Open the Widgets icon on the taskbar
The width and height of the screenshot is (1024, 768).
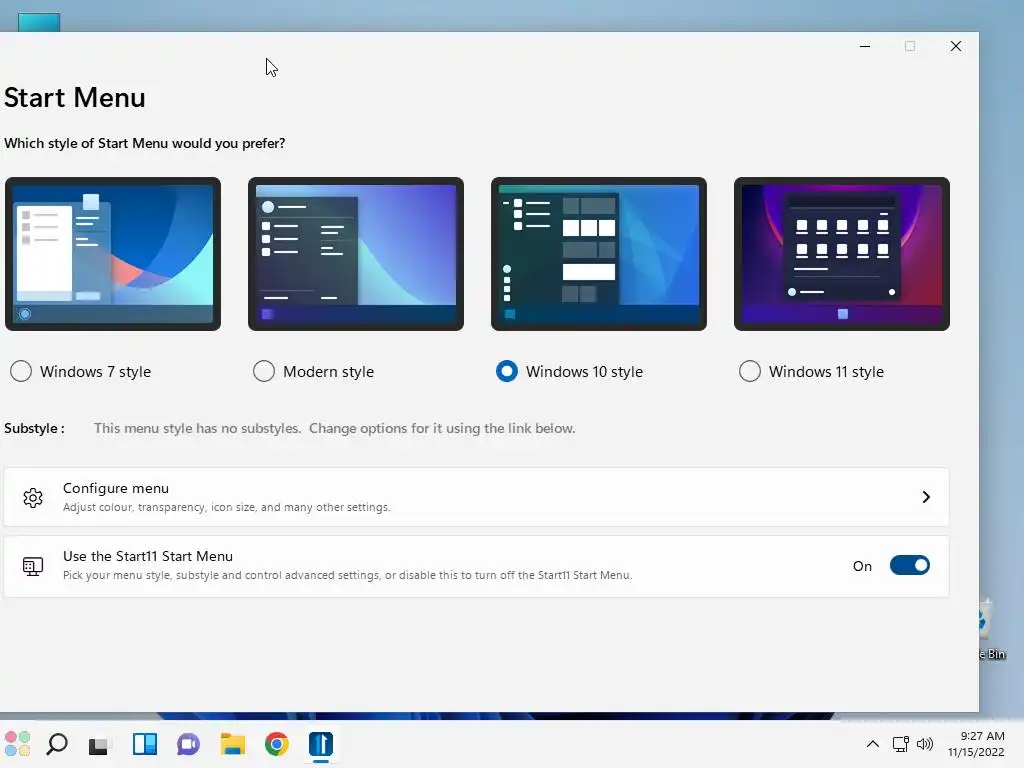click(x=144, y=744)
